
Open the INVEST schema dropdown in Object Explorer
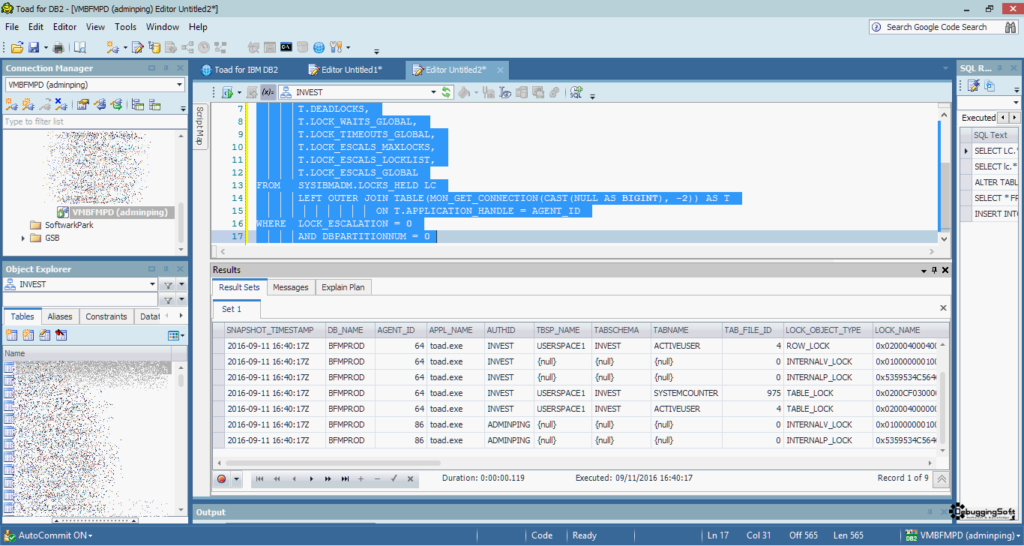[152, 285]
